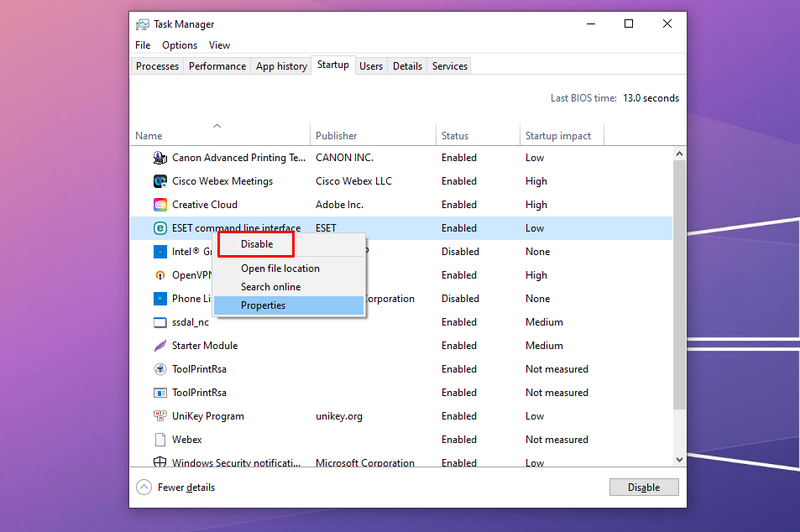
Task: Sort by the Publisher column header
Action: [x=373, y=135]
